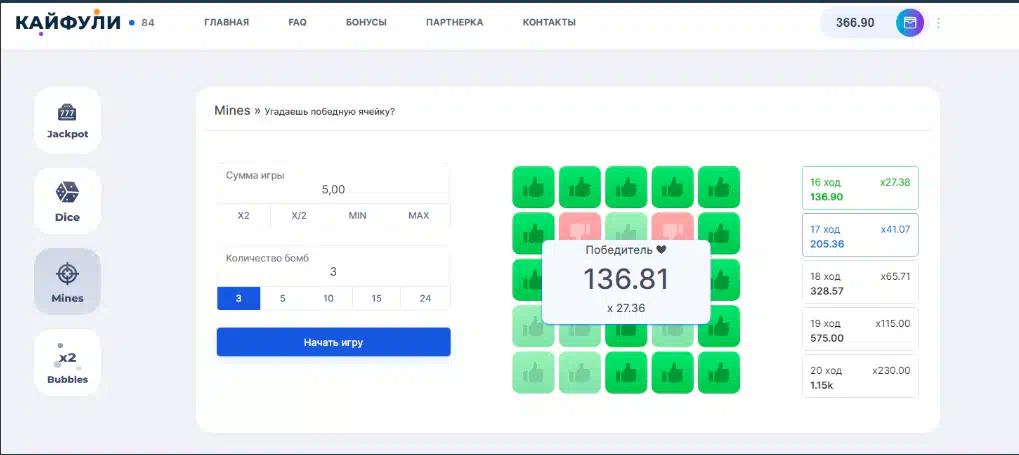1019x455 pixels.
Task: Go to Главная menu item
Action: [226, 22]
